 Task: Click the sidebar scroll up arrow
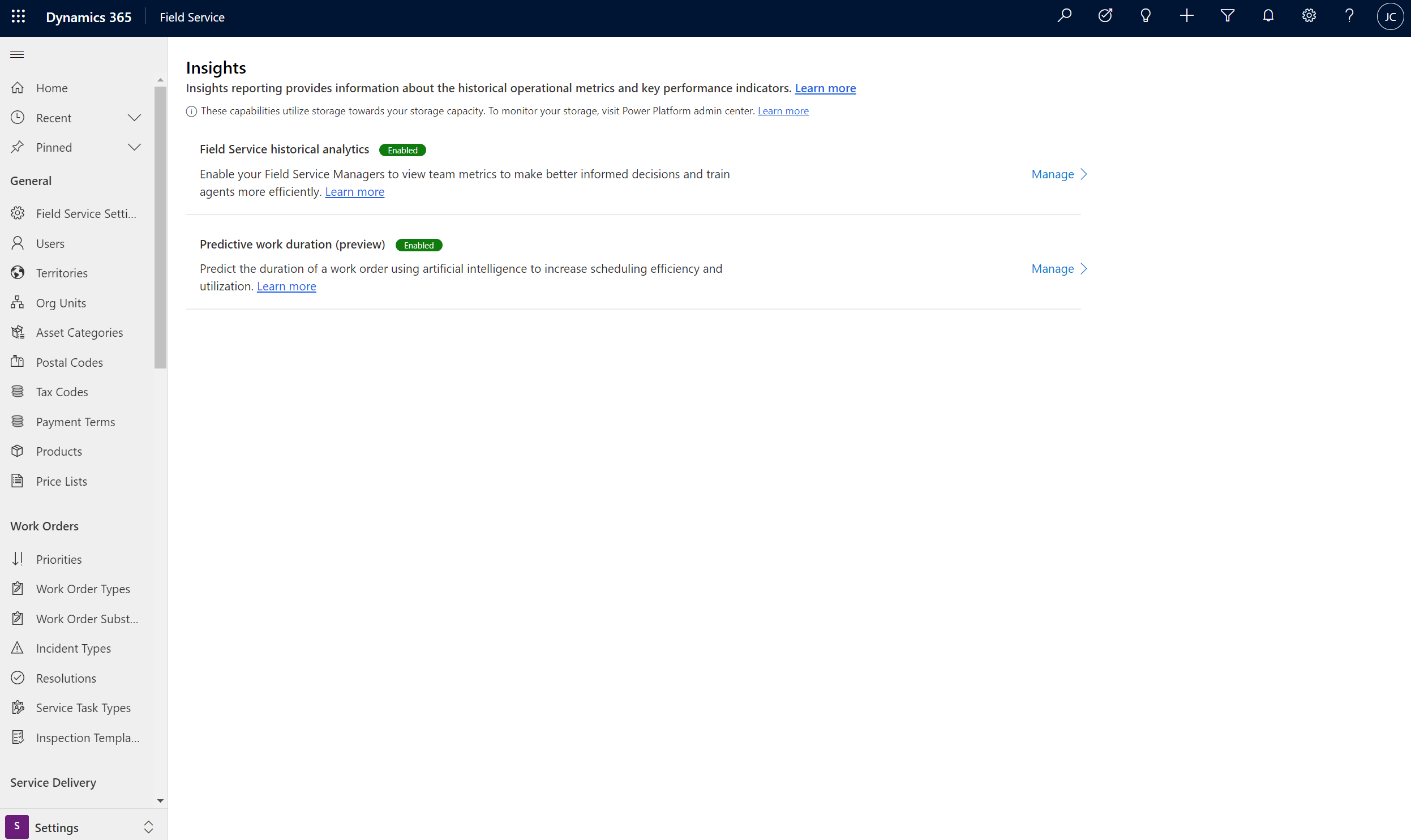click(160, 80)
